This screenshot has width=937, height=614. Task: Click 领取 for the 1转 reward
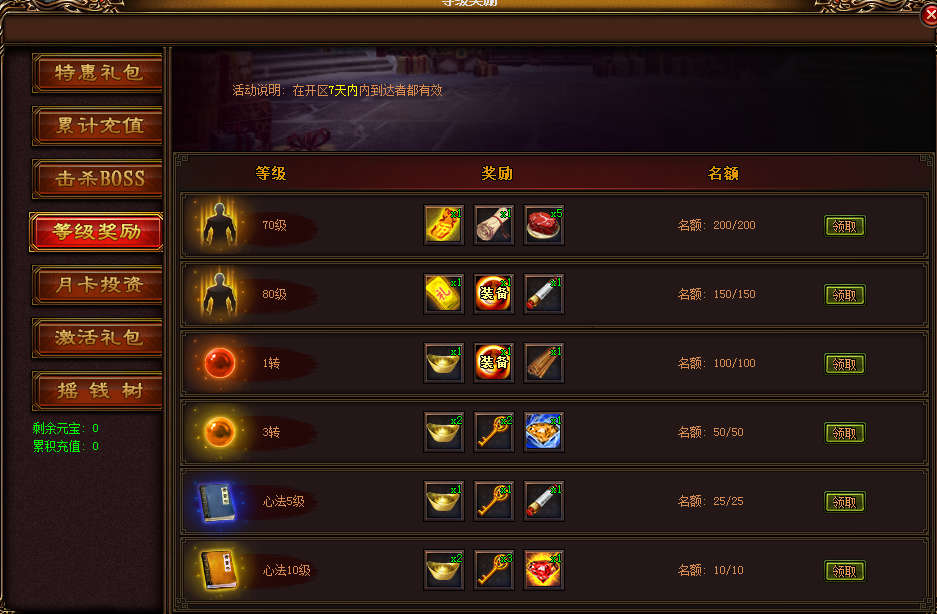pyautogui.click(x=844, y=363)
